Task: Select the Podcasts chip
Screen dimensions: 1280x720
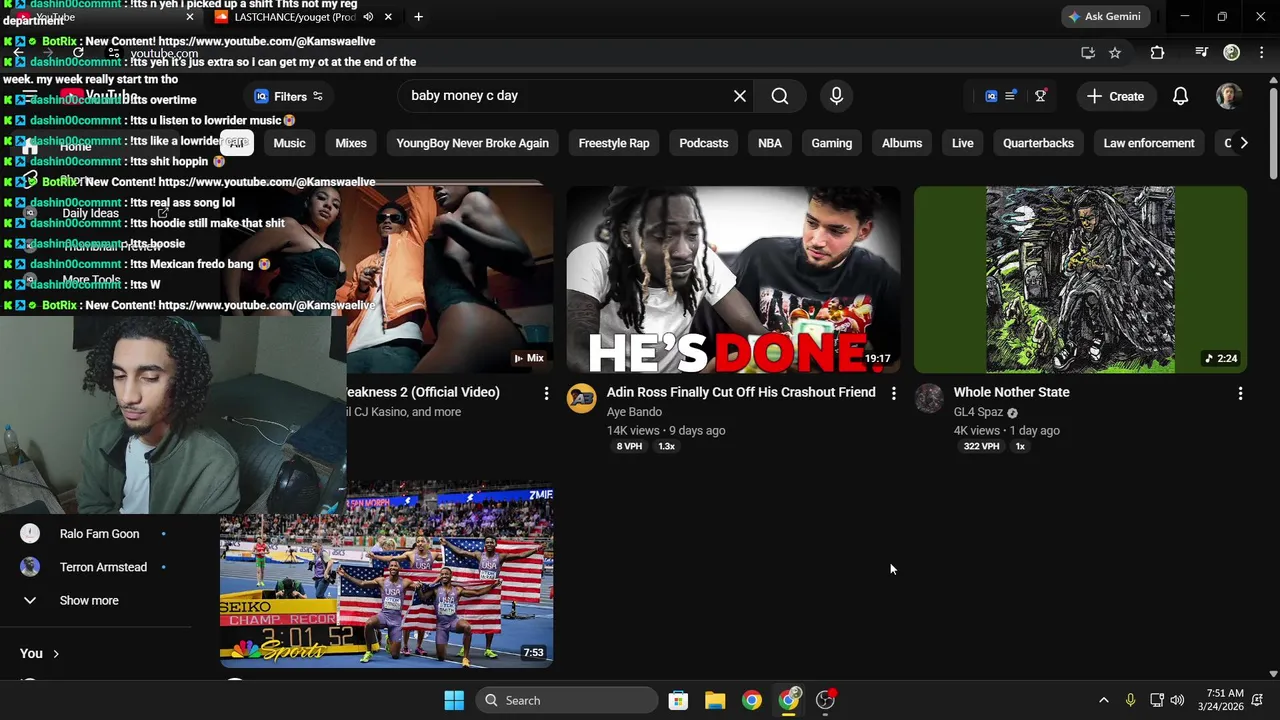Action: click(704, 143)
